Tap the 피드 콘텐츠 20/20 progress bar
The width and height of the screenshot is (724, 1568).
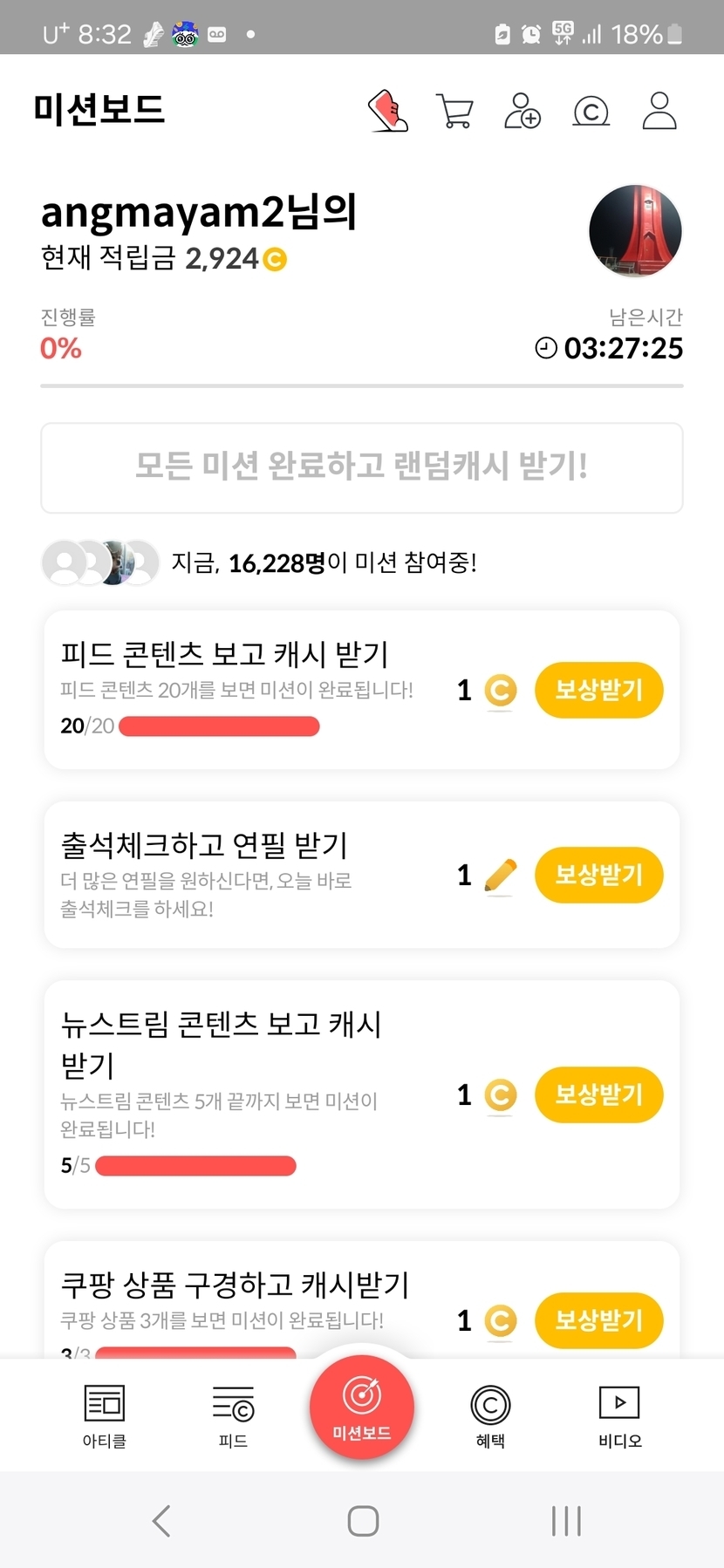pyautogui.click(x=219, y=726)
